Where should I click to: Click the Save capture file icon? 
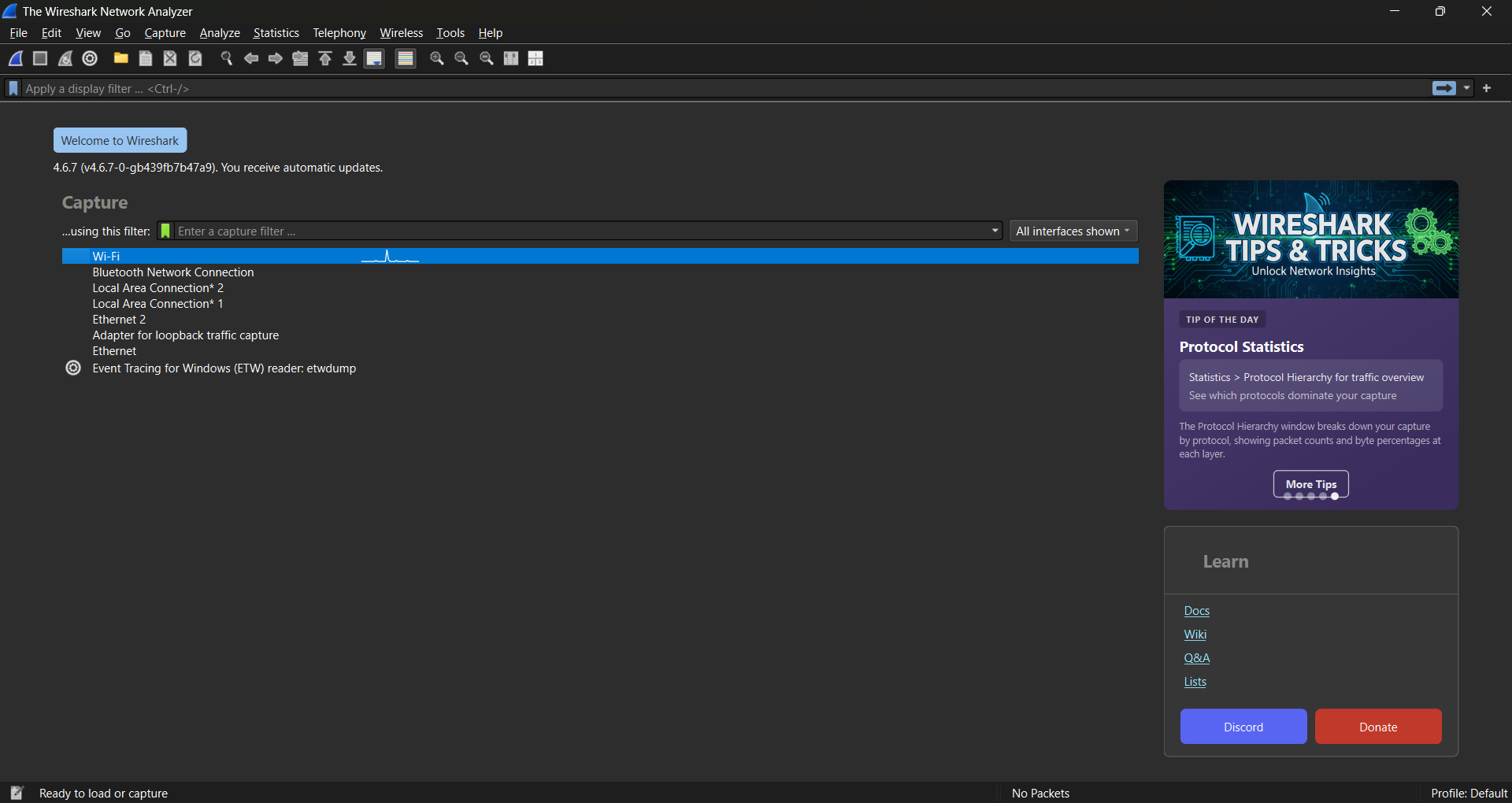tap(146, 59)
